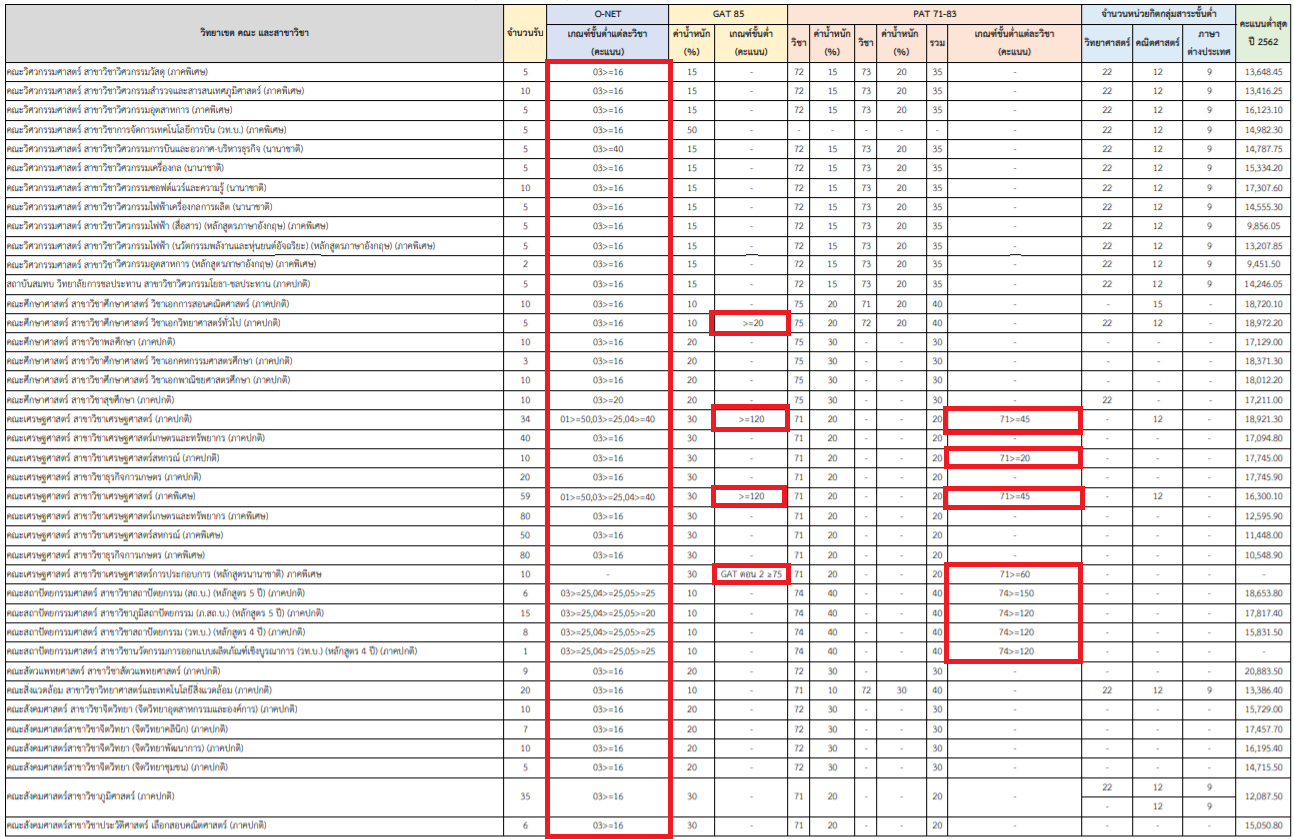Select row 'วิศวกรรมเครื่องกล (นานาชาติ)'
This screenshot has width=1294, height=839.
coord(646,168)
